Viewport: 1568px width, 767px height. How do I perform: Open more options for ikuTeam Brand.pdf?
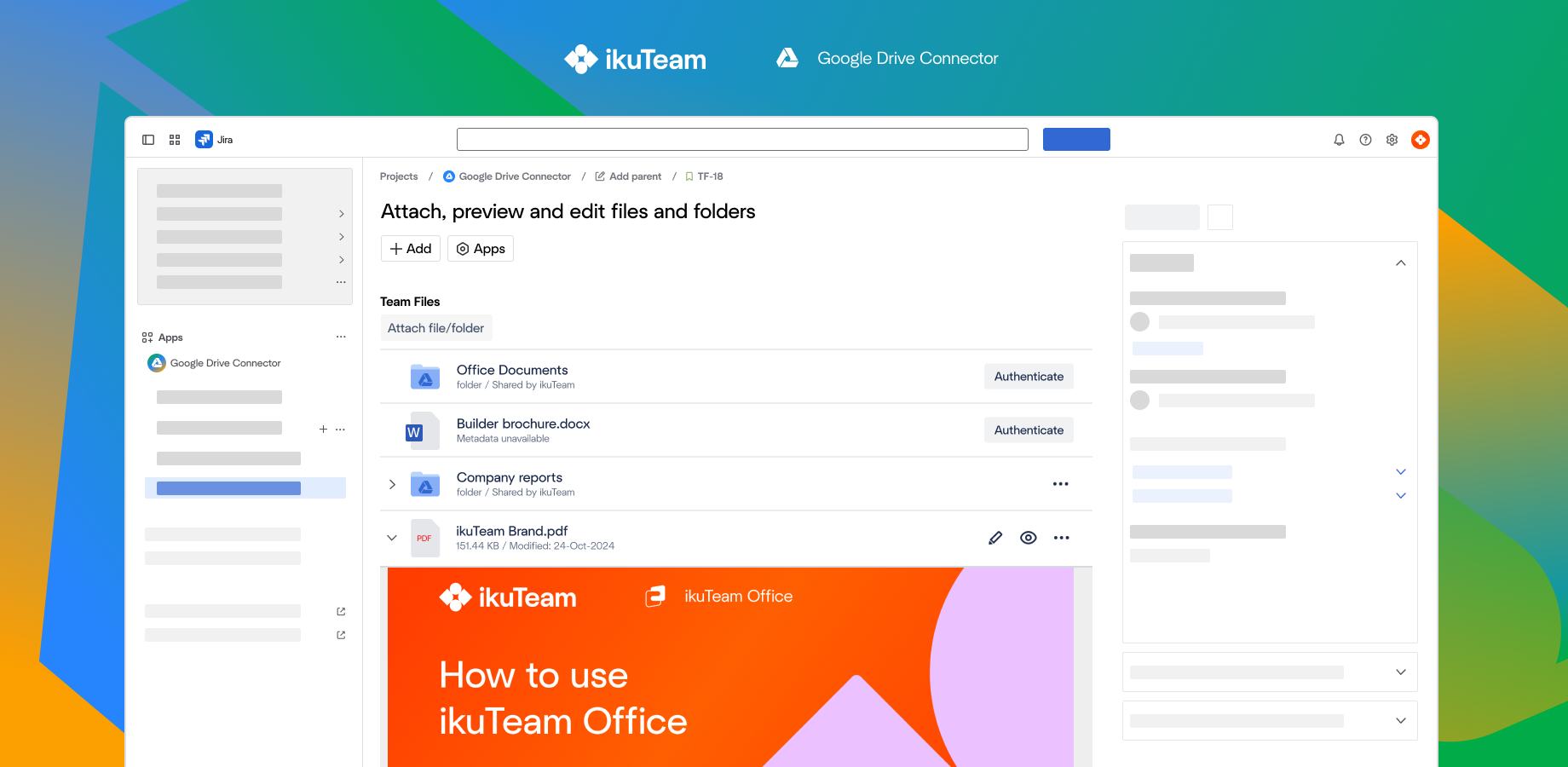(x=1061, y=538)
